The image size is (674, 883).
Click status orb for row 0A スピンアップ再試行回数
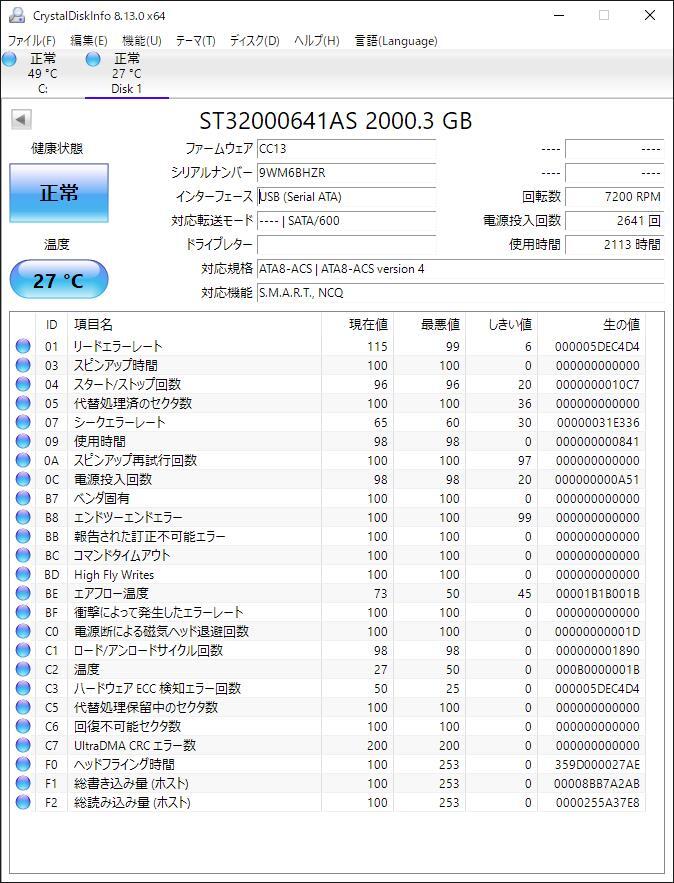coord(23,460)
